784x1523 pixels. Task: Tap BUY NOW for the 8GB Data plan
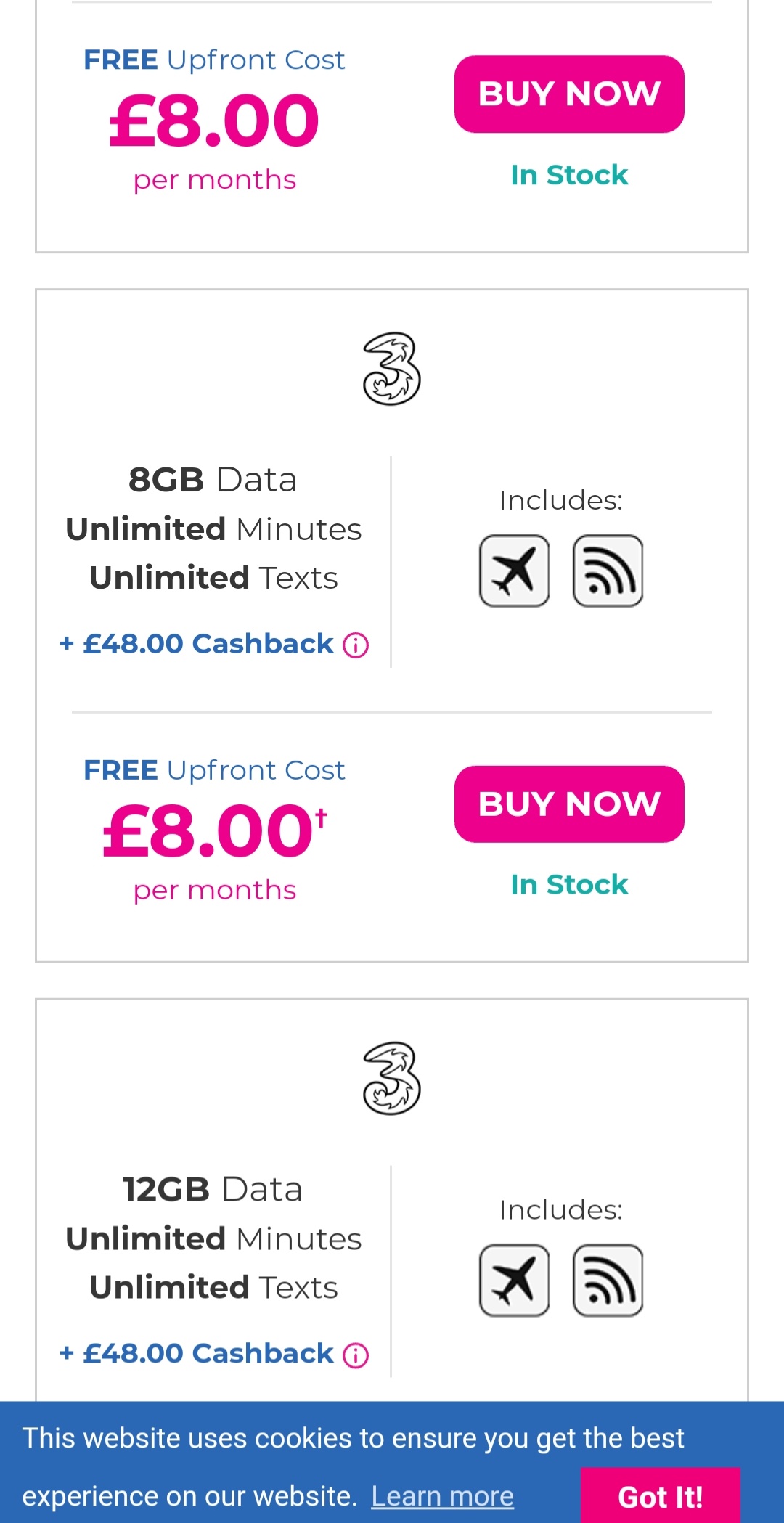(569, 804)
